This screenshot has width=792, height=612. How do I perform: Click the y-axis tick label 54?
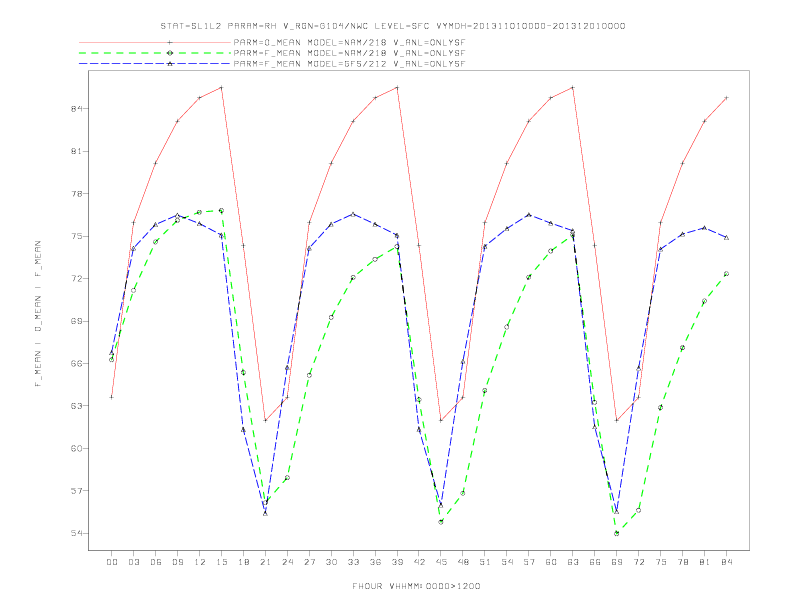77,533
